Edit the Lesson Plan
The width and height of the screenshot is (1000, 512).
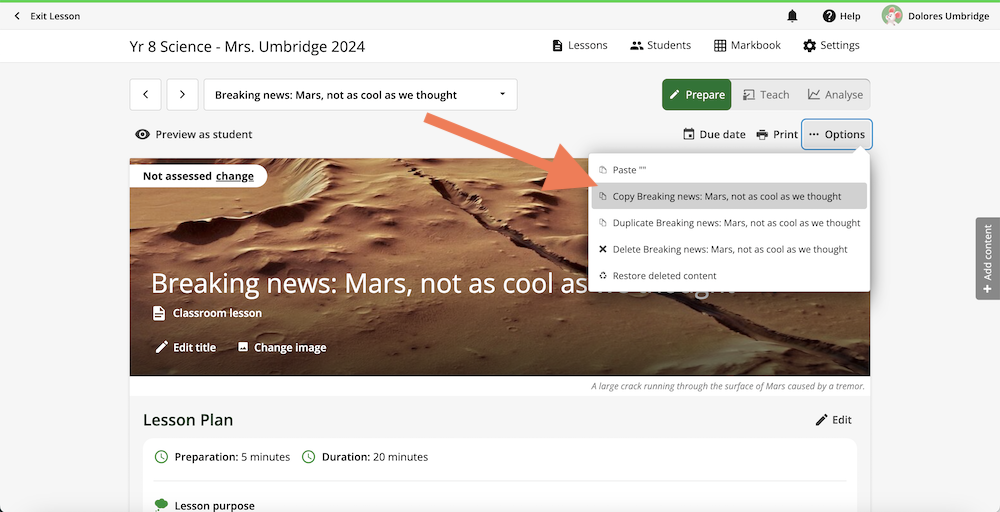pos(834,420)
